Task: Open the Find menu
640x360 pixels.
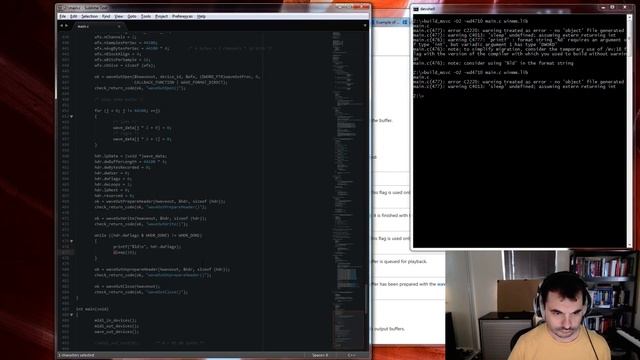Action: tap(106, 16)
